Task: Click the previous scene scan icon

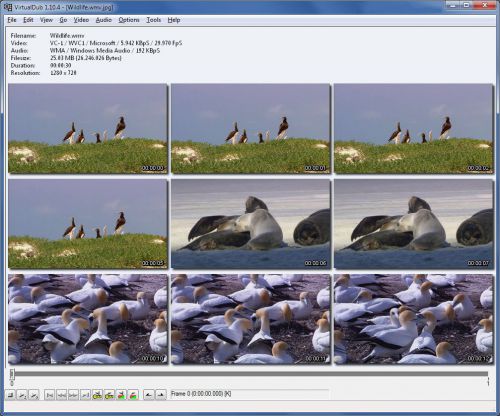Action: [x=121, y=395]
